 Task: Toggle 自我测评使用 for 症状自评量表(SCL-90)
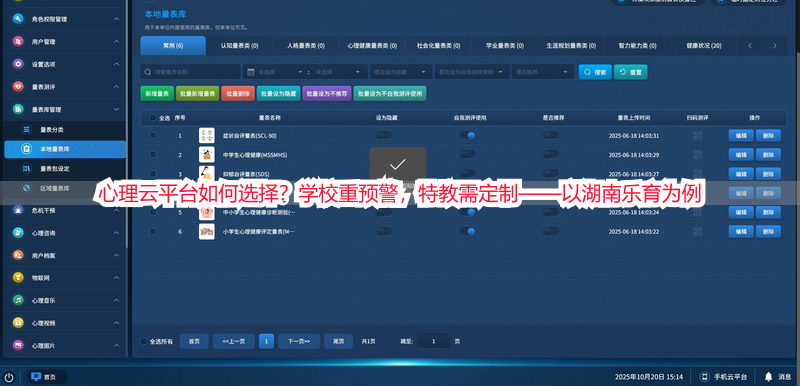[467, 135]
